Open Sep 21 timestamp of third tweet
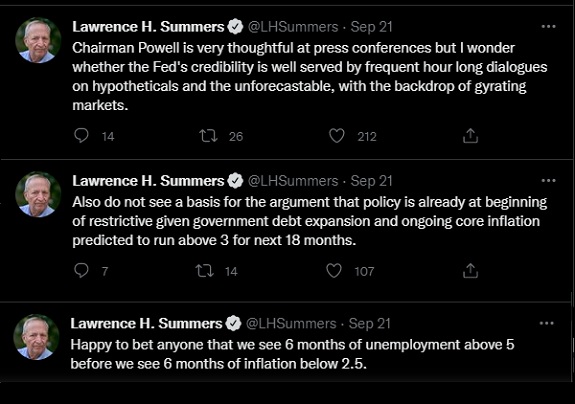This screenshot has height=404, width=575. 370,324
